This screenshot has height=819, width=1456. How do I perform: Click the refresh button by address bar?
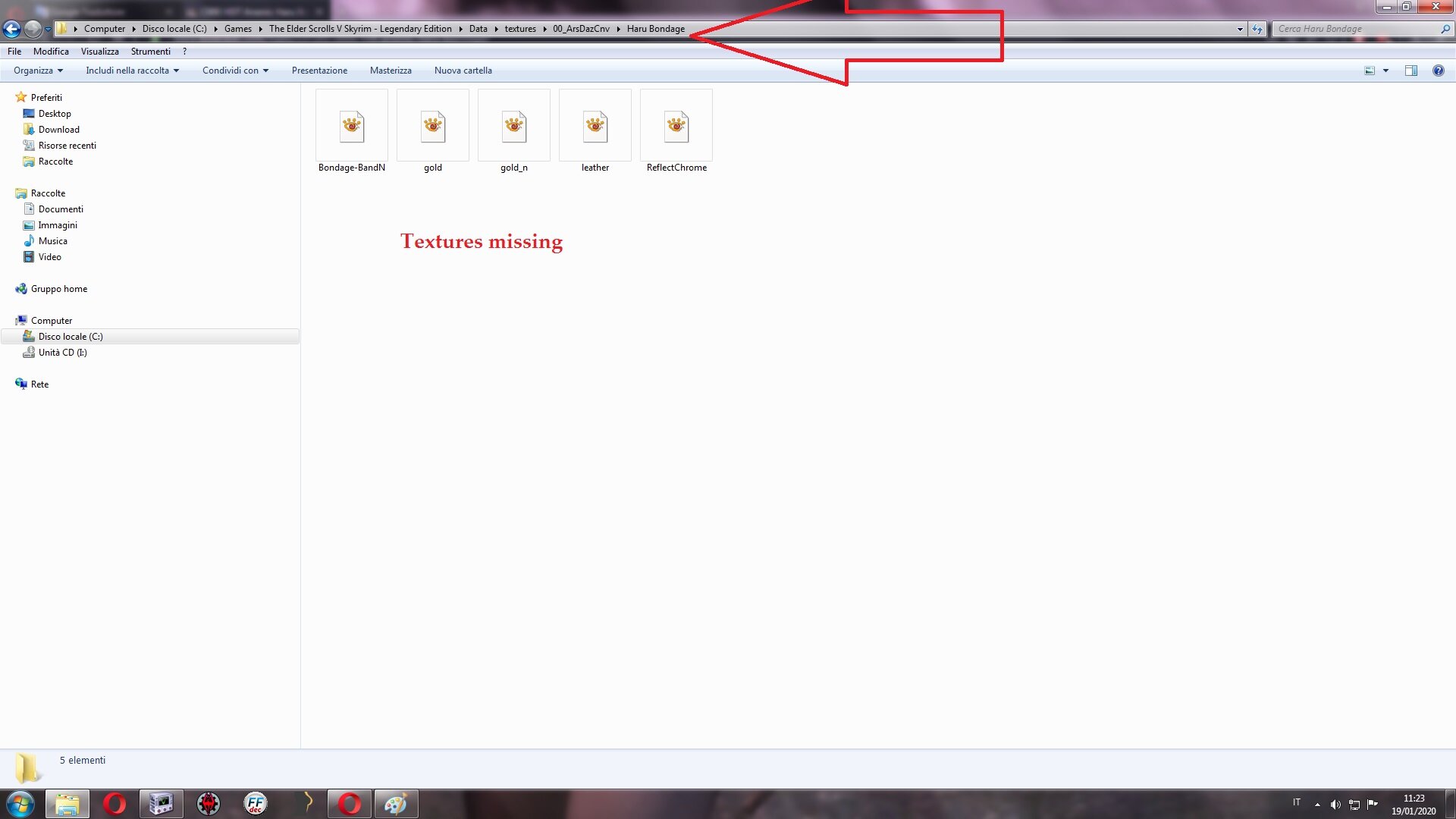pos(1257,30)
